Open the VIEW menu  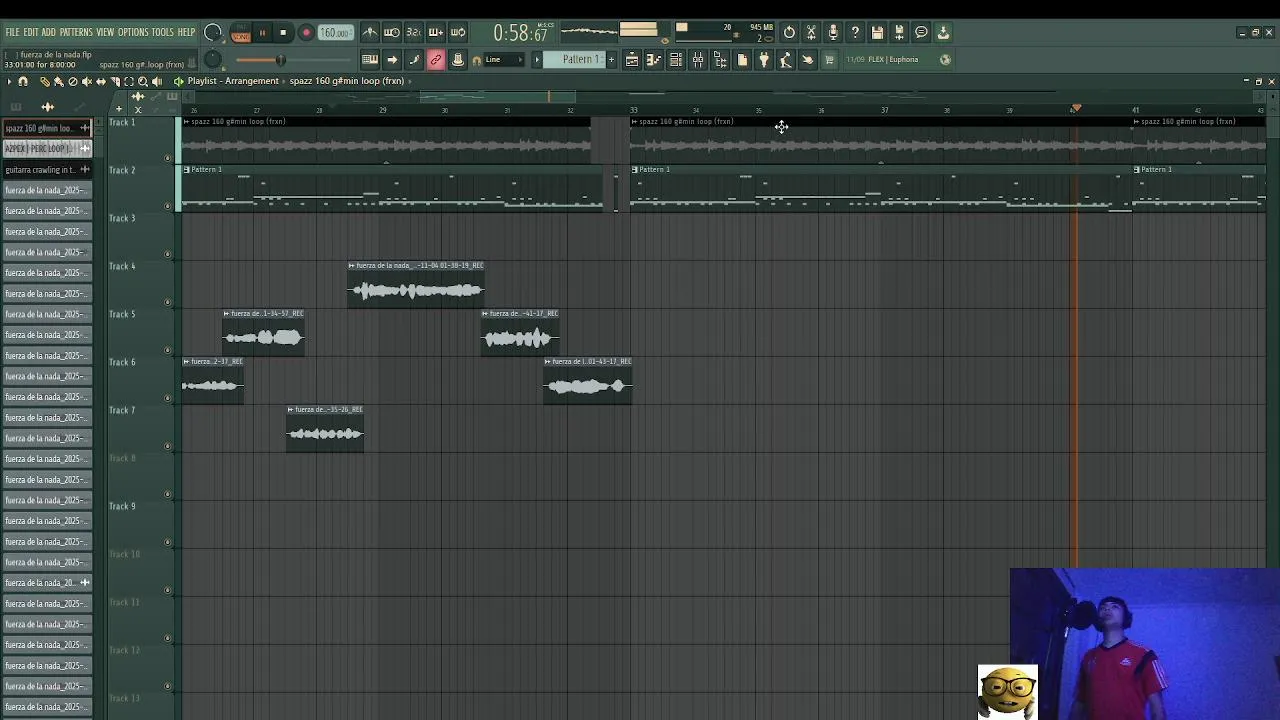click(x=105, y=32)
